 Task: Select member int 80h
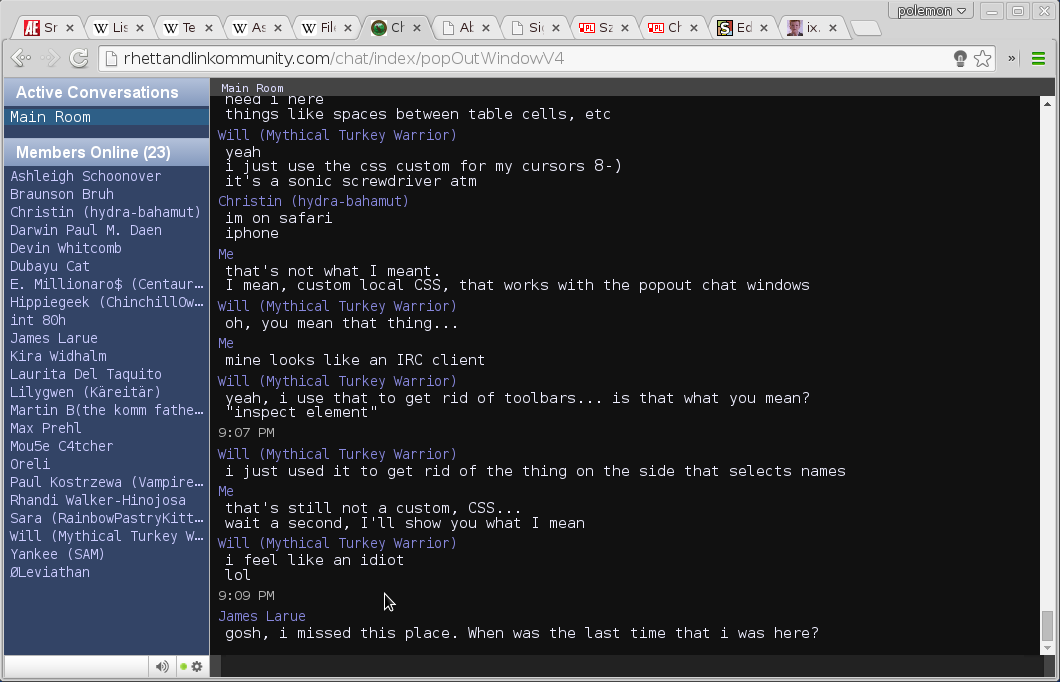(x=38, y=320)
